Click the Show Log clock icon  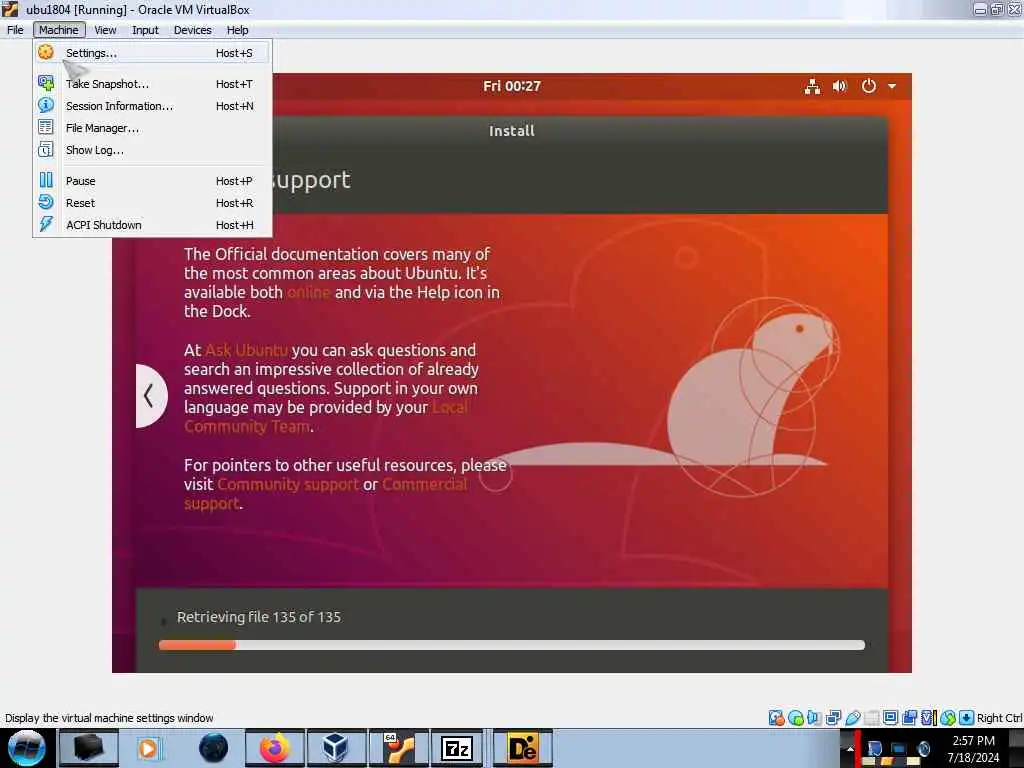tap(46, 150)
